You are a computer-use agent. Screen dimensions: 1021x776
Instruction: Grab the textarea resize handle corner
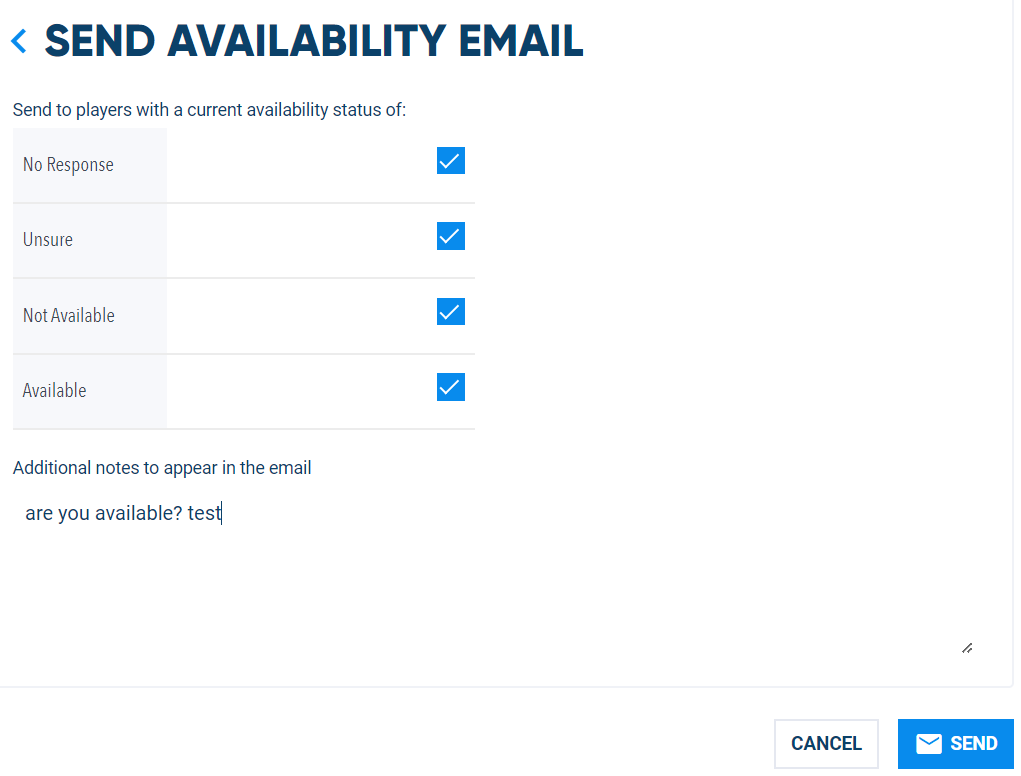click(967, 648)
